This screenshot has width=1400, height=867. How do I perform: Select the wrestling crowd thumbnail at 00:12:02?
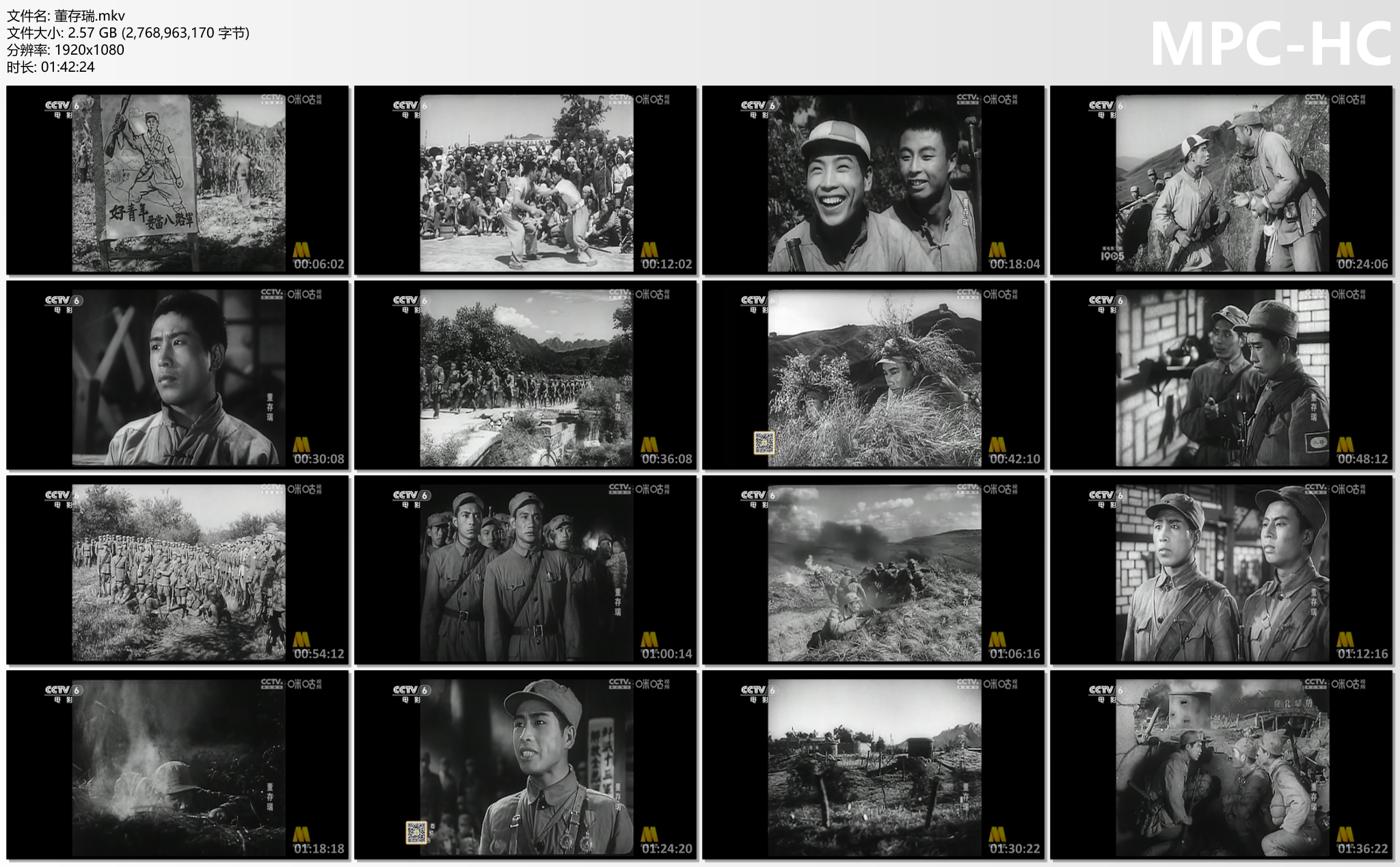(526, 183)
